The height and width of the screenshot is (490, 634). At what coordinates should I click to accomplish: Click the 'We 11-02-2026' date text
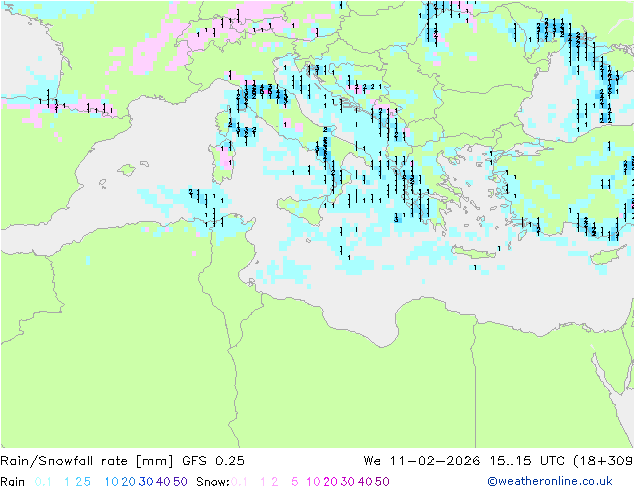(422, 461)
